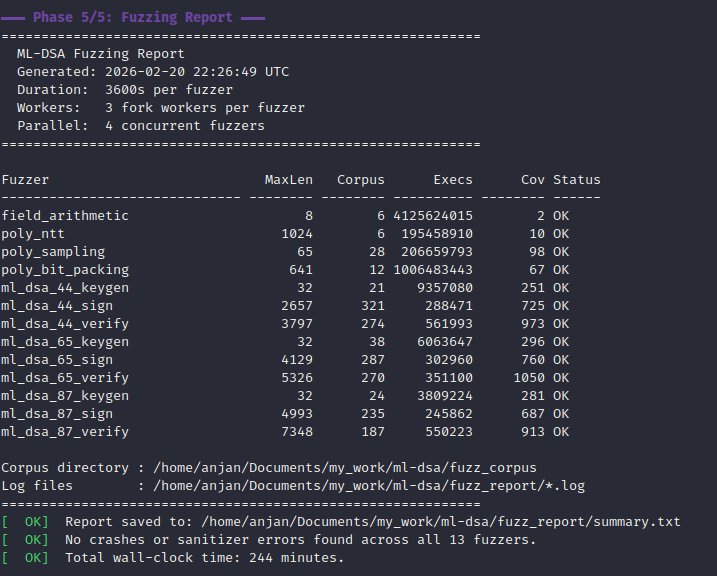717x576 pixels.
Task: Click the fuzz_corpus directory path
Action: 345,468
